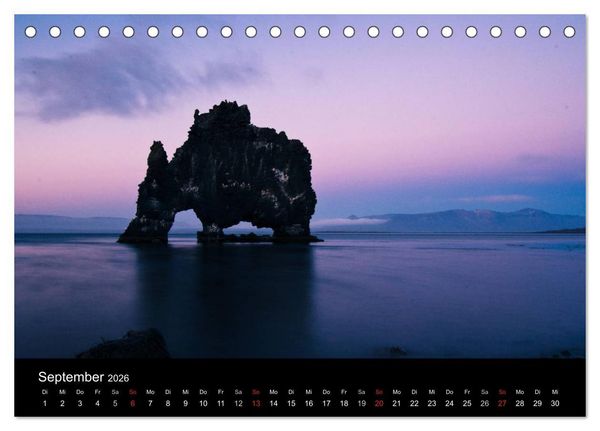Screen dimensions: 600x431
Task: Select date 26 in the calendar row
Action: coord(485,403)
